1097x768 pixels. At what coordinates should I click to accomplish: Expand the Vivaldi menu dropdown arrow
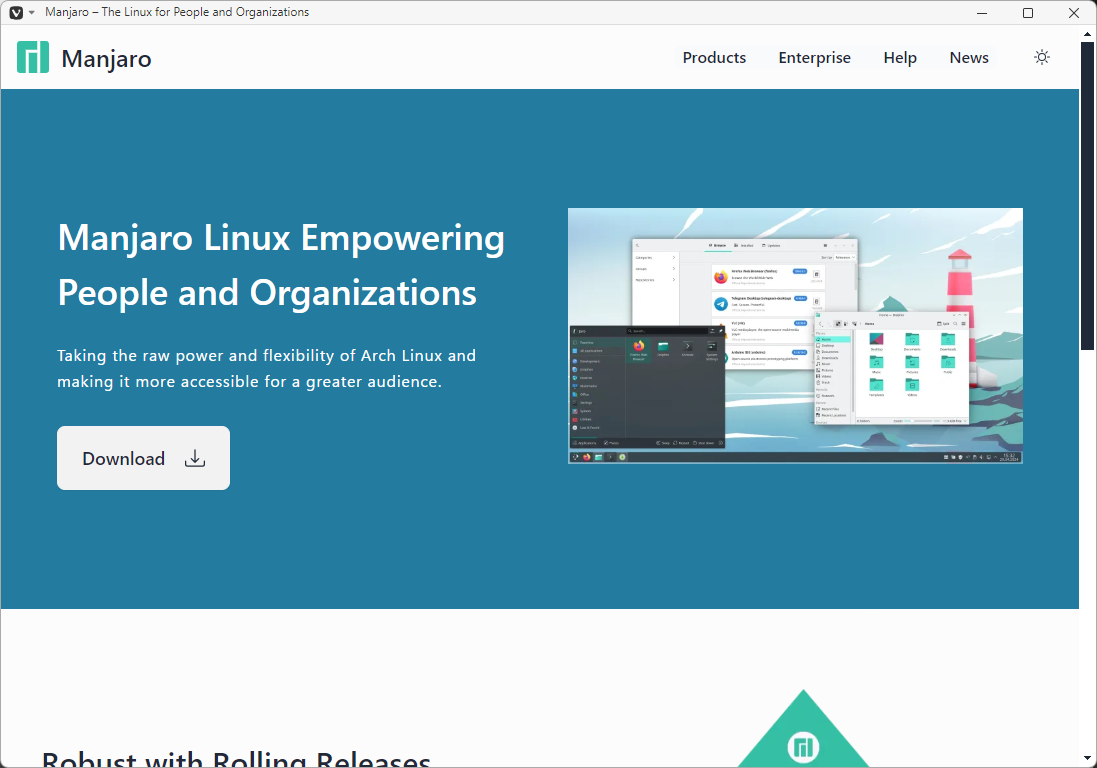pos(31,13)
